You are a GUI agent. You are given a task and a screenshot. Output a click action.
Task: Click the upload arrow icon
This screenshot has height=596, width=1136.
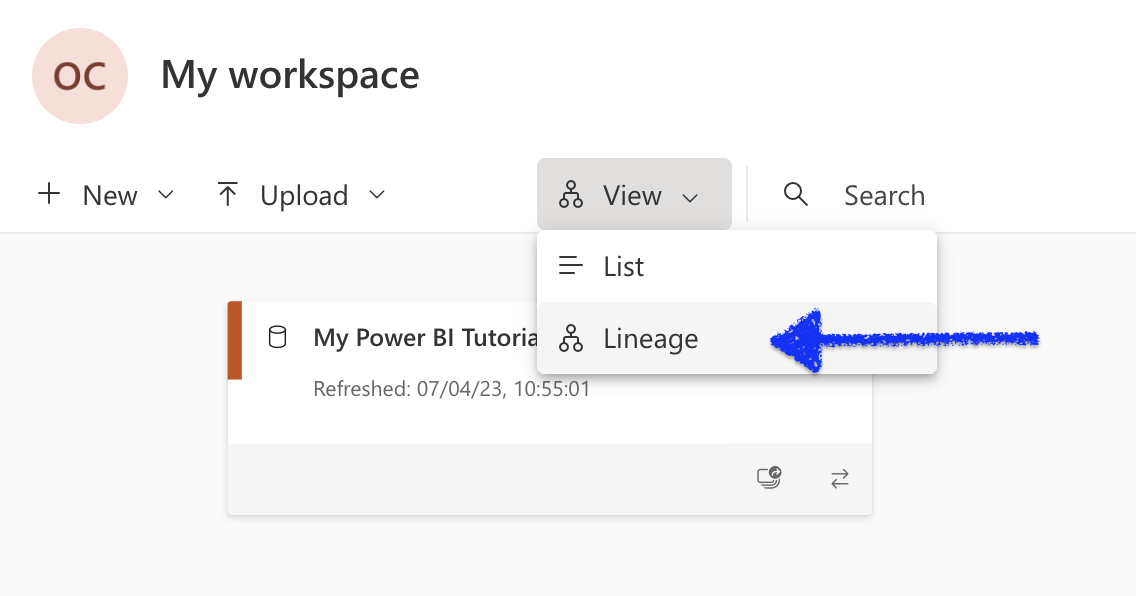(x=228, y=194)
